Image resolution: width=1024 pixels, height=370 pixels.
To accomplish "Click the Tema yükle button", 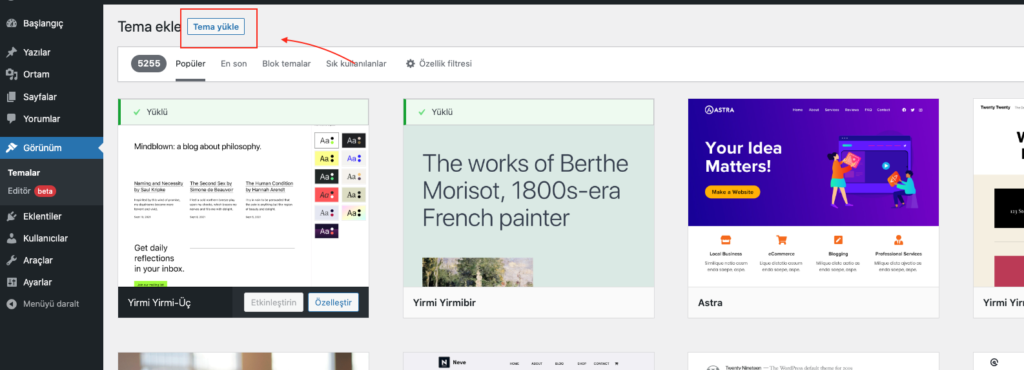I will click(x=216, y=27).
